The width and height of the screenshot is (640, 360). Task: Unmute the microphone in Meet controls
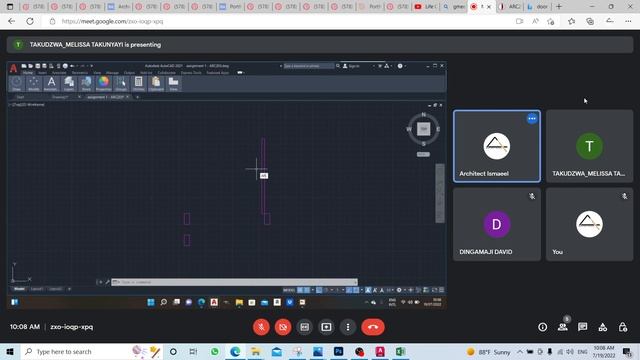[x=261, y=327]
